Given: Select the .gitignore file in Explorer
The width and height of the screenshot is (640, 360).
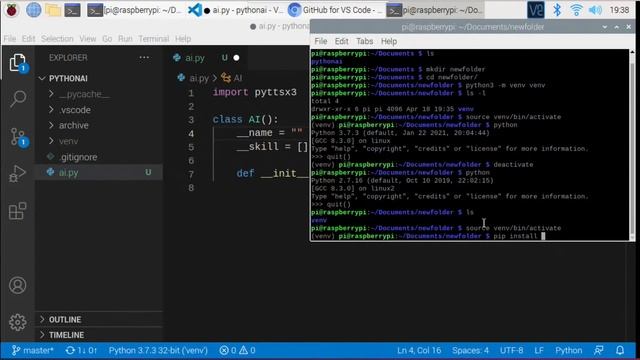Looking at the screenshot, I should coord(98,157).
